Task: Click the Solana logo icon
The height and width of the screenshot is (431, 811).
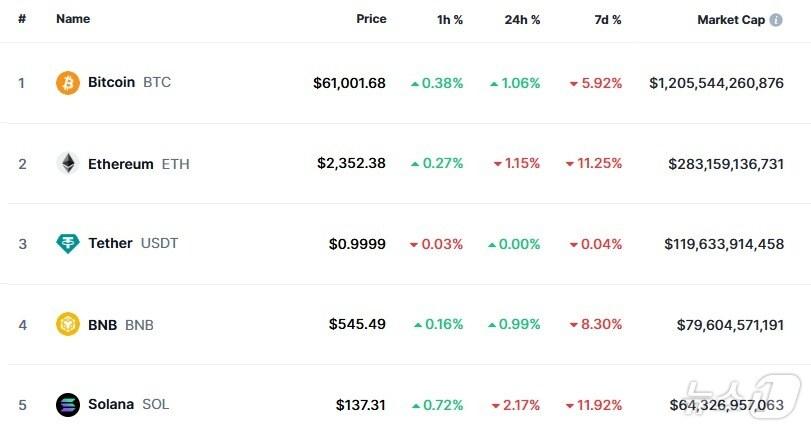Action: (67, 405)
